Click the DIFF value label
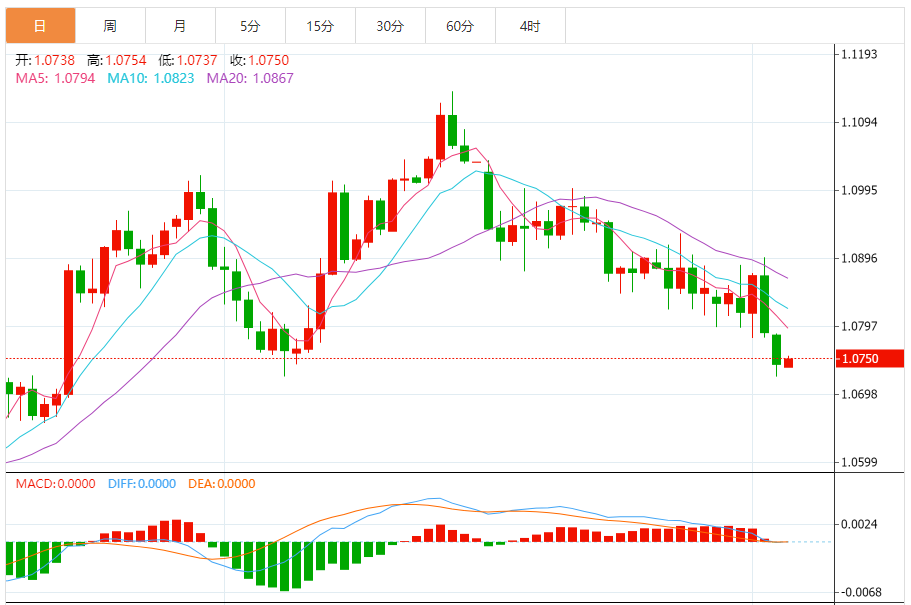This screenshot has width=911, height=605. (142, 484)
